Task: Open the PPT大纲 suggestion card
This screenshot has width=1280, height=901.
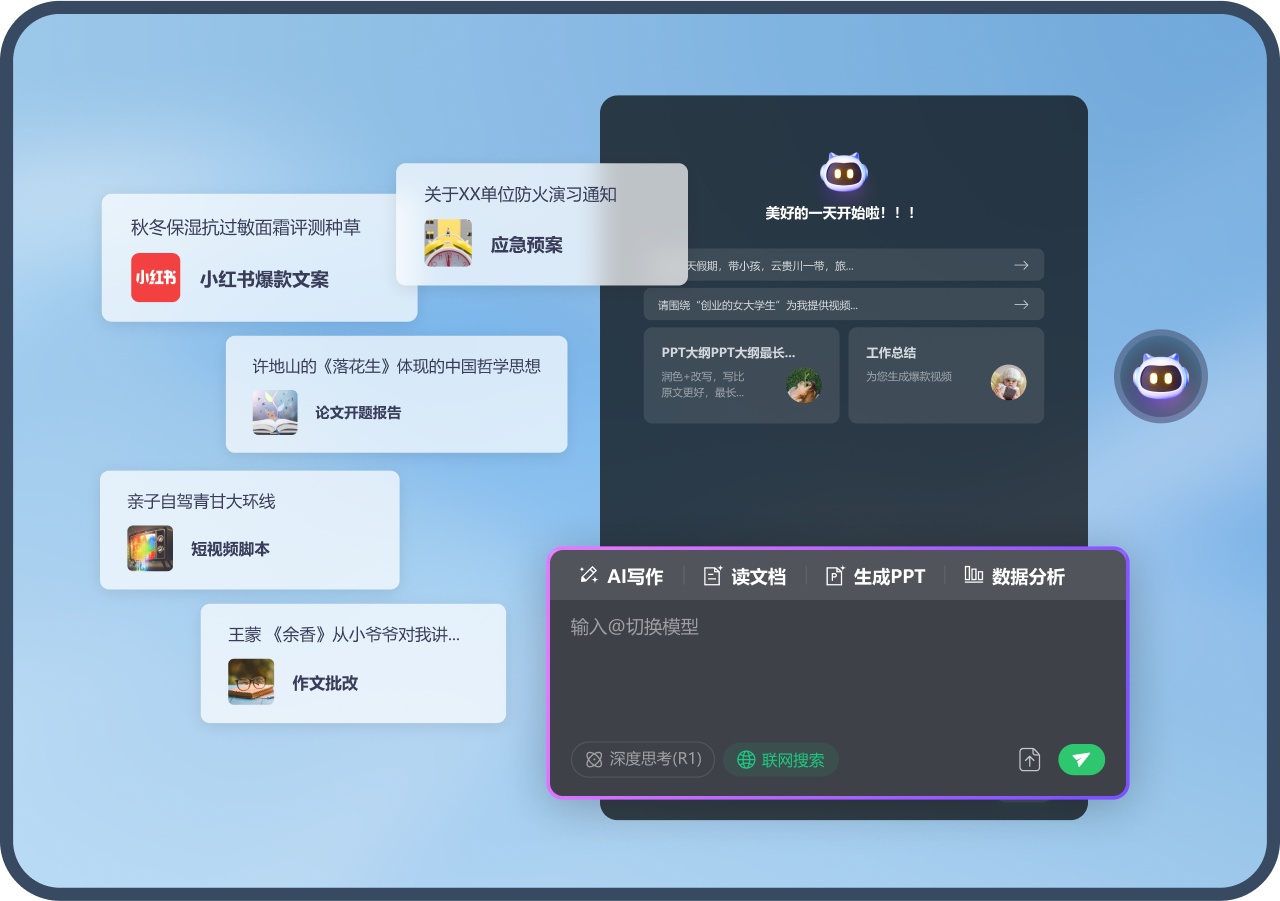Action: [x=741, y=376]
